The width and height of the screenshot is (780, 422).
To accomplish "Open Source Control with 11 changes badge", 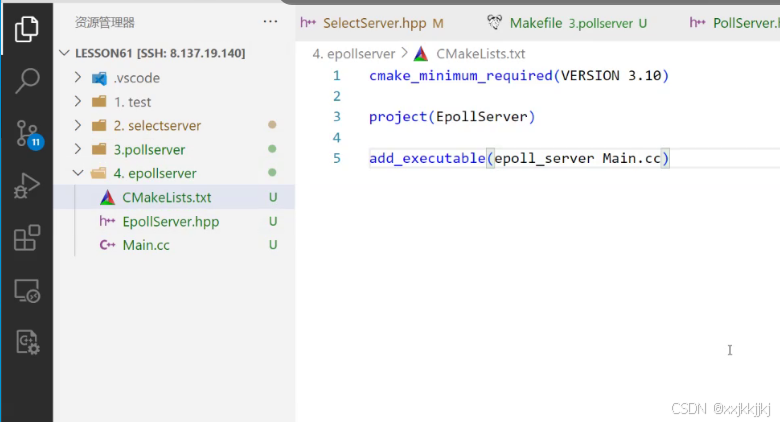I will pos(28,134).
